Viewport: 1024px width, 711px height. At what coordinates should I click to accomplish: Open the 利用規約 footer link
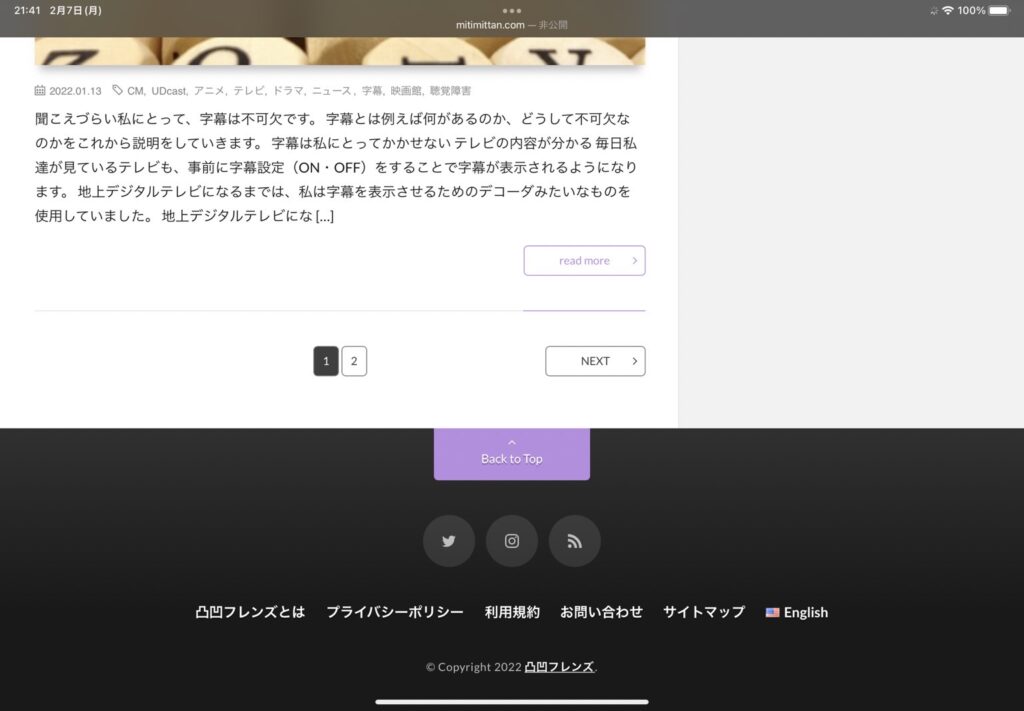512,612
